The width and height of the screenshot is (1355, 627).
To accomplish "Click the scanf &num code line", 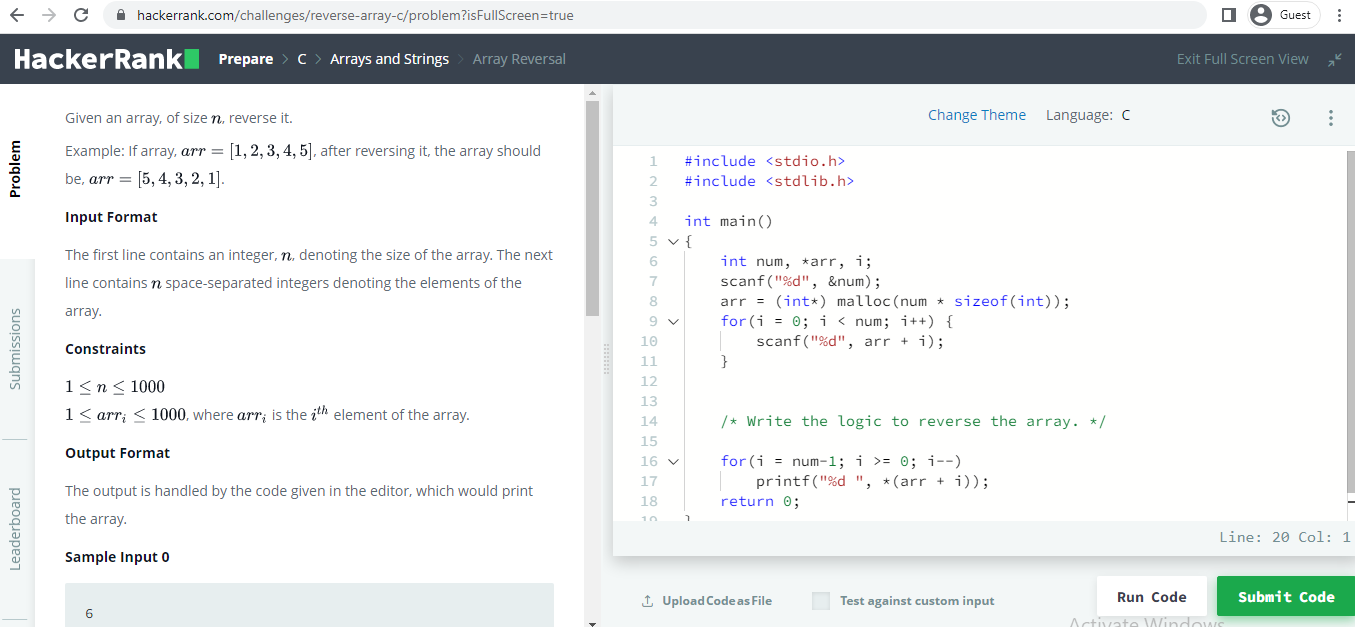I will (801, 281).
